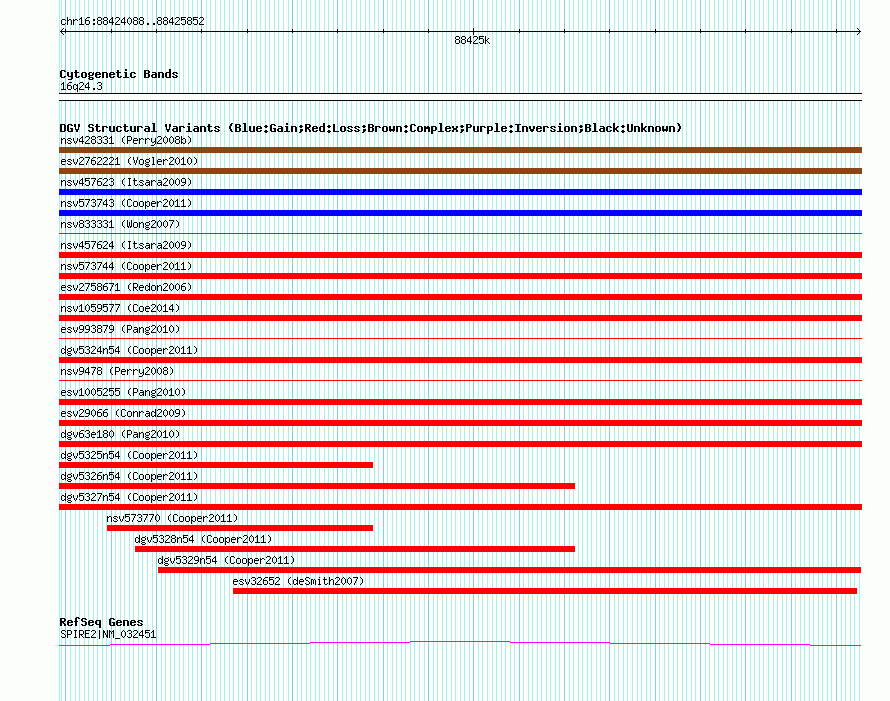Open the dgv5329n54 (Cooper2011) label

pos(226,560)
